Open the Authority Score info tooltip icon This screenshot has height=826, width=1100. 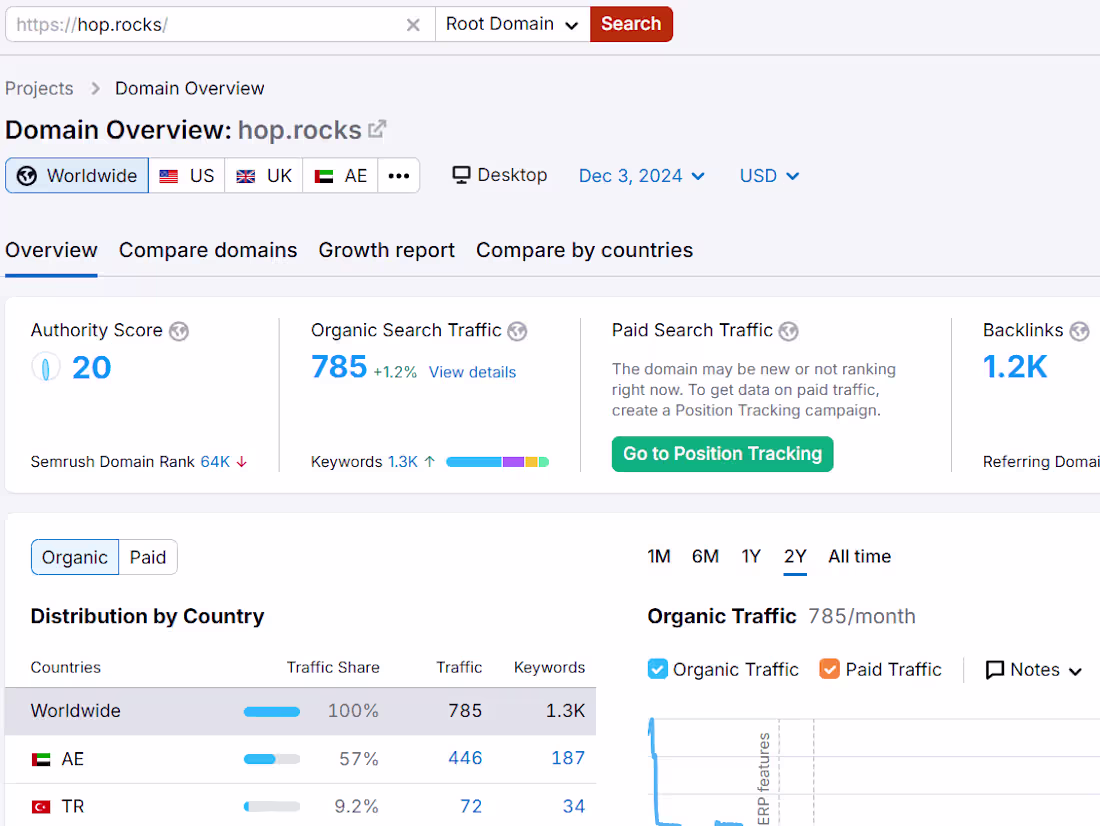point(178,330)
